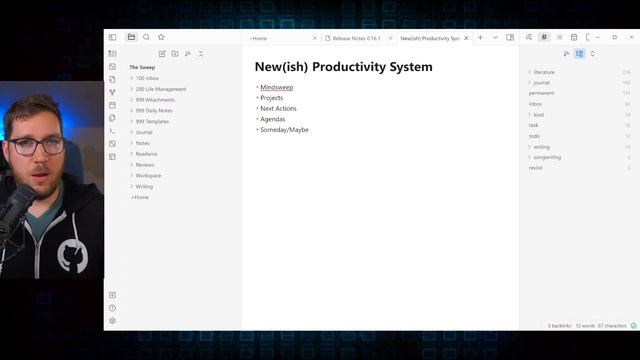
Task: Open today's daily note calendar ribbon icon
Action: click(x=112, y=105)
